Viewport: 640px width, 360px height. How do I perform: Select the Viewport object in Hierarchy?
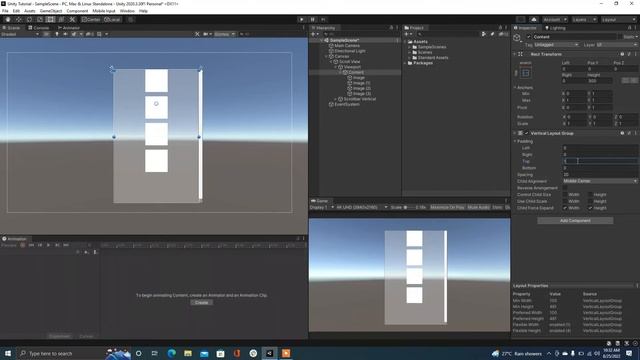[x=352, y=67]
